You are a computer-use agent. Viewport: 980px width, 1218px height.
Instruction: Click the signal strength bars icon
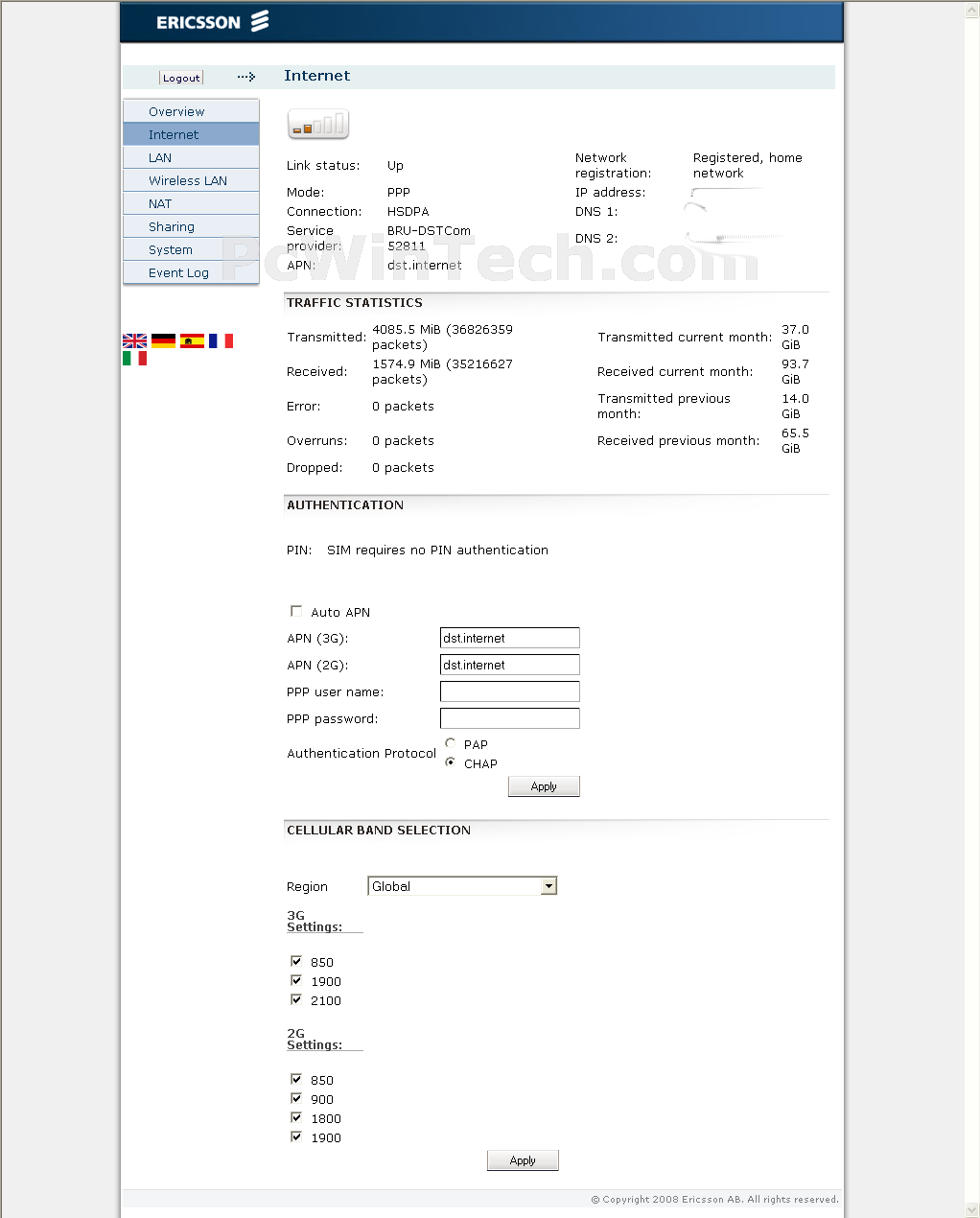coord(318,125)
